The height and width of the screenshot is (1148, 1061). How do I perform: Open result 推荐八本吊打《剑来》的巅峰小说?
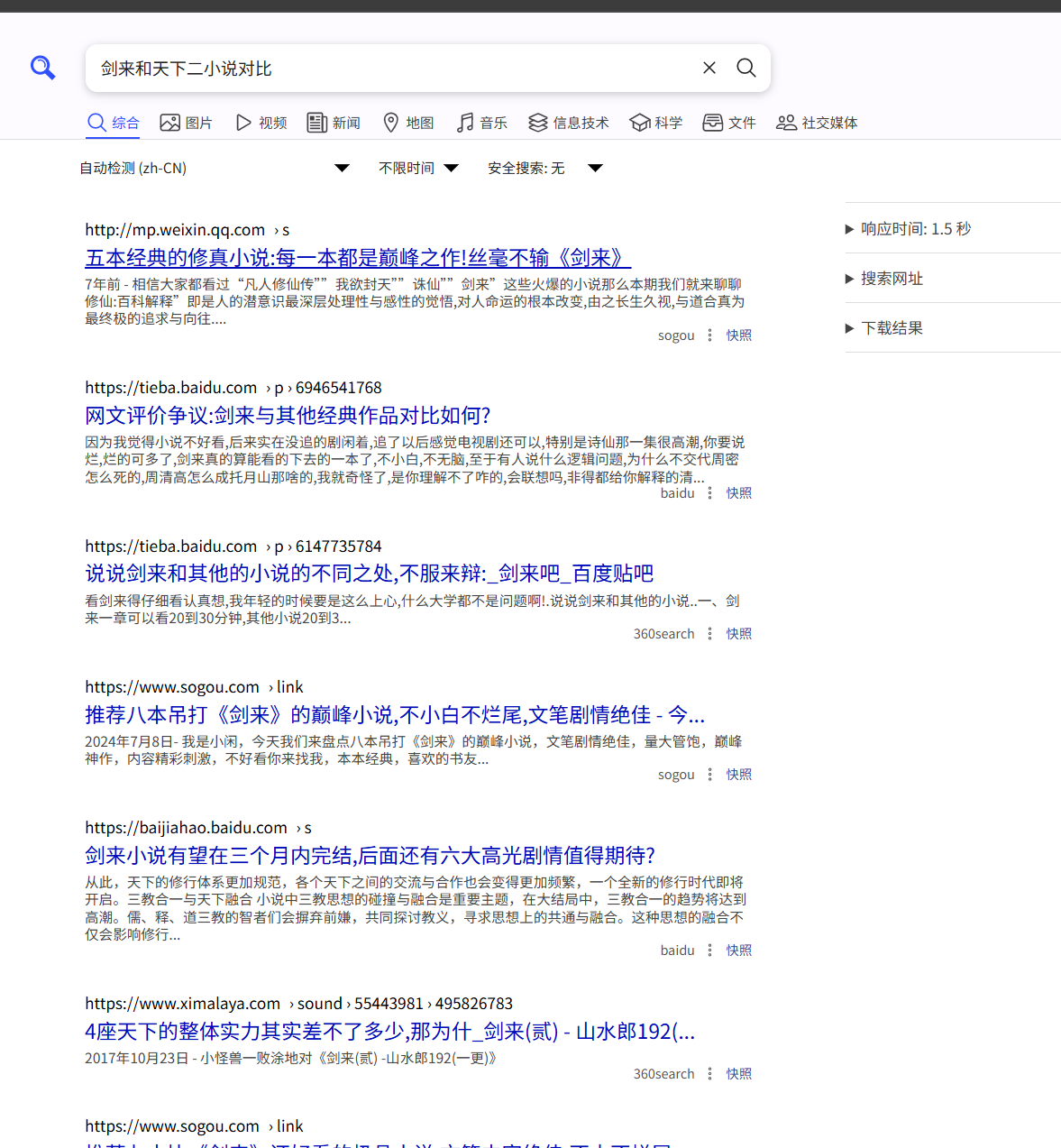click(395, 715)
